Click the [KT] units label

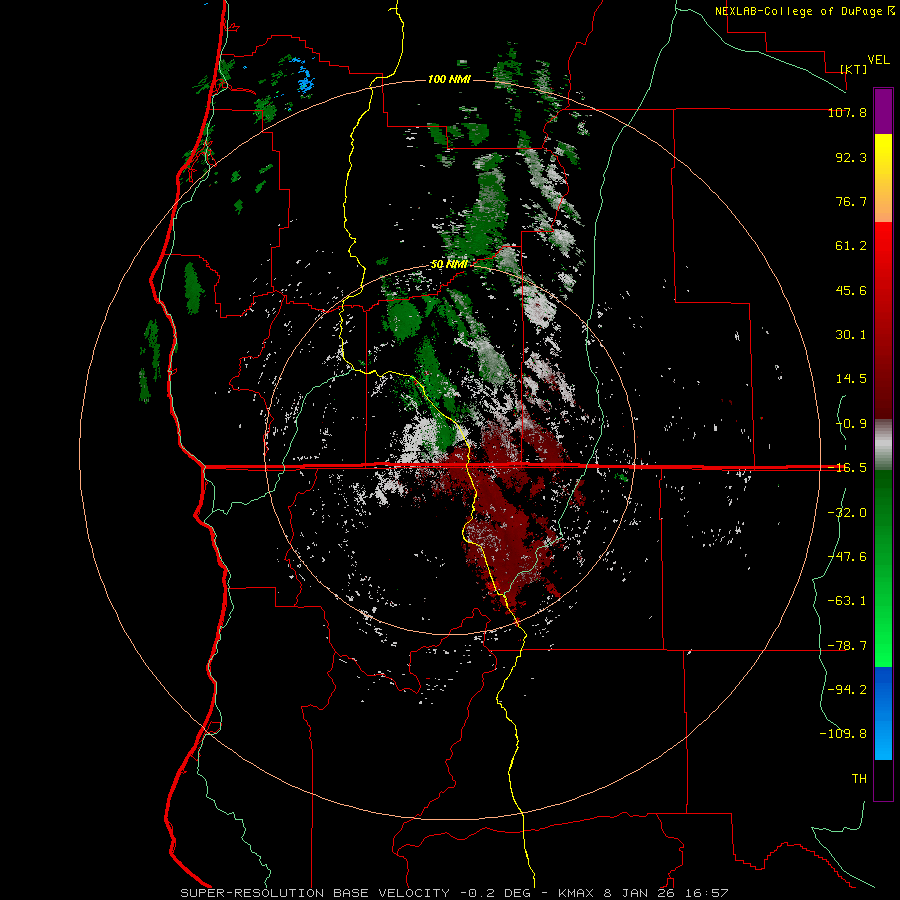click(x=854, y=69)
